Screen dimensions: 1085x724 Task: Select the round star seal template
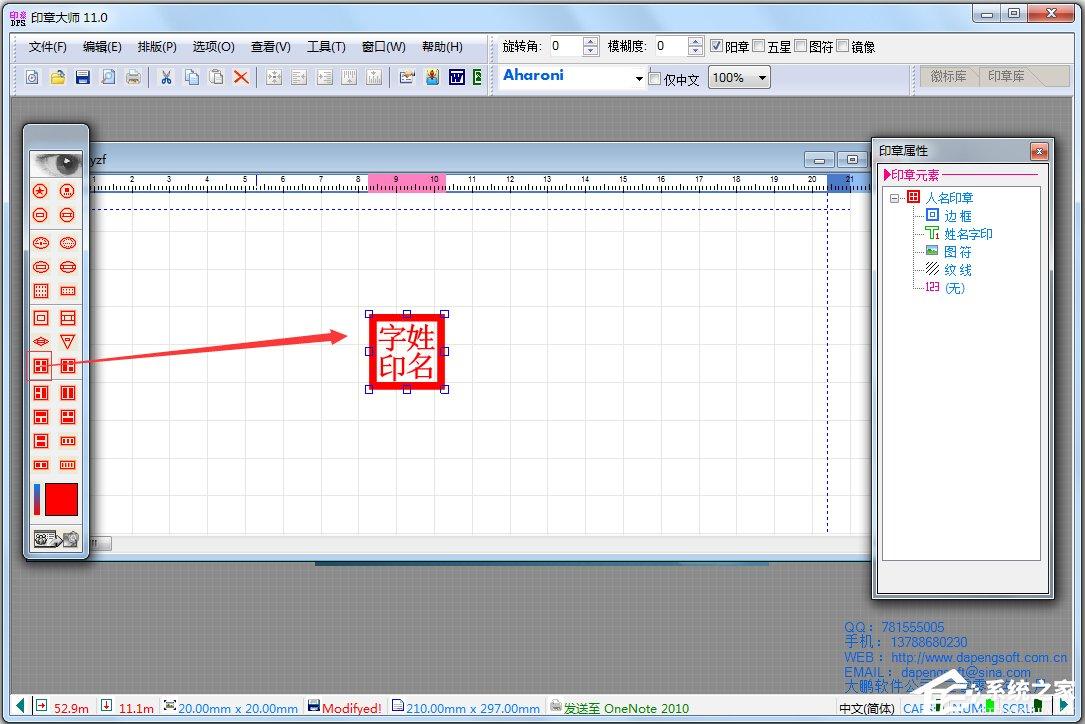point(41,191)
